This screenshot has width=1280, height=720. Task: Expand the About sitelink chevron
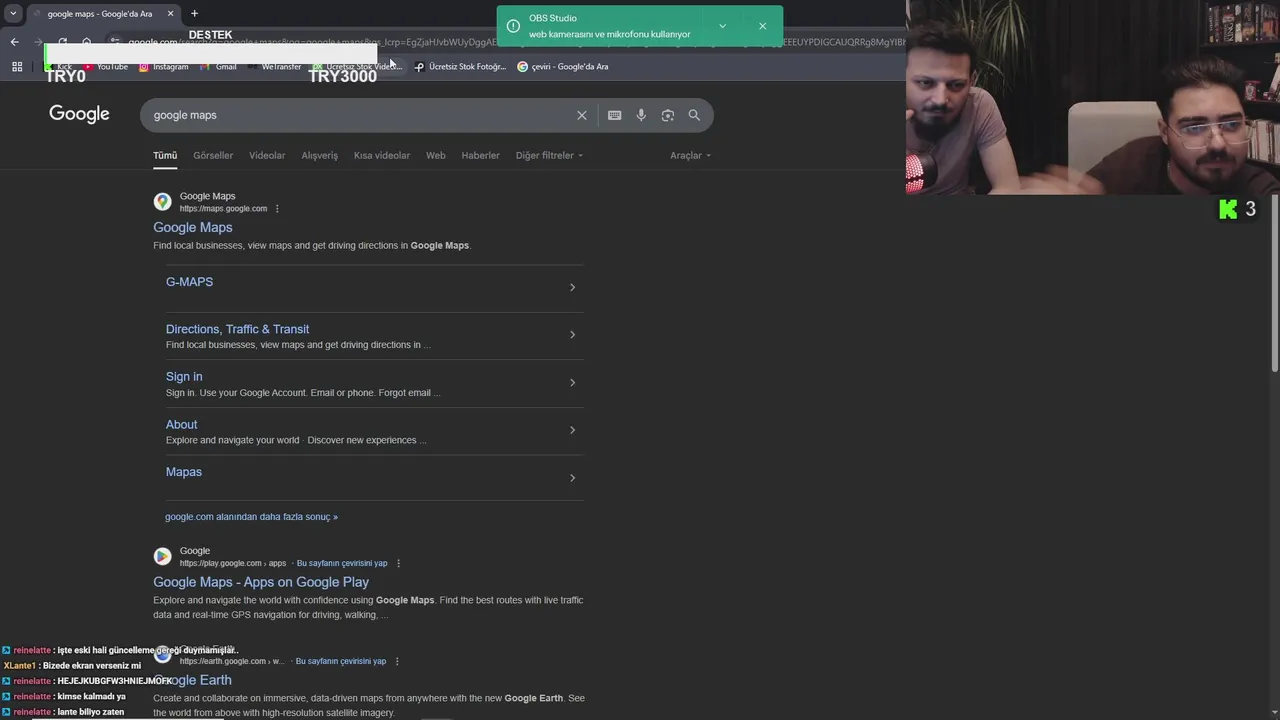[x=572, y=430]
